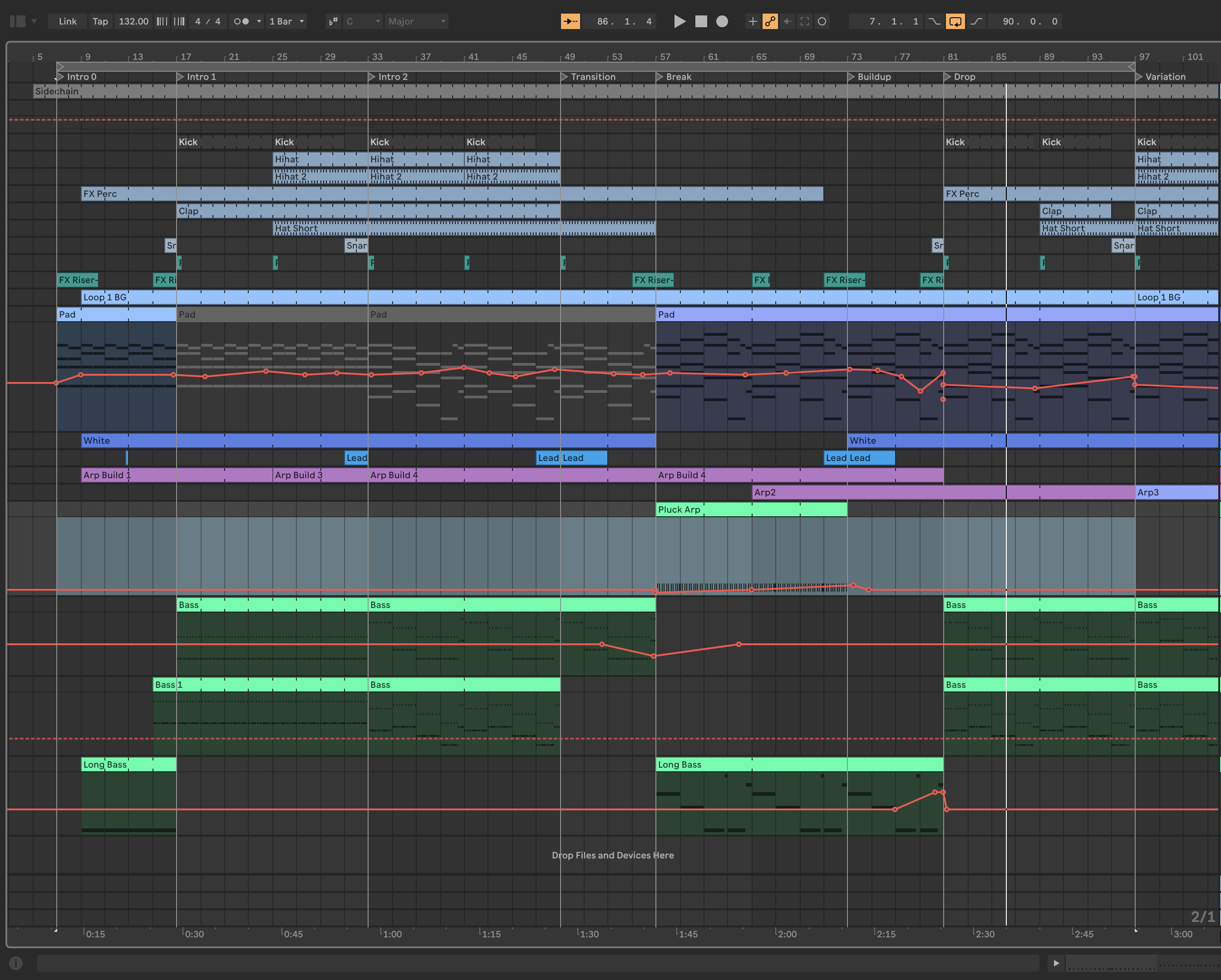Toggle Follow playback button
The height and width of the screenshot is (980, 1221).
pyautogui.click(x=570, y=21)
